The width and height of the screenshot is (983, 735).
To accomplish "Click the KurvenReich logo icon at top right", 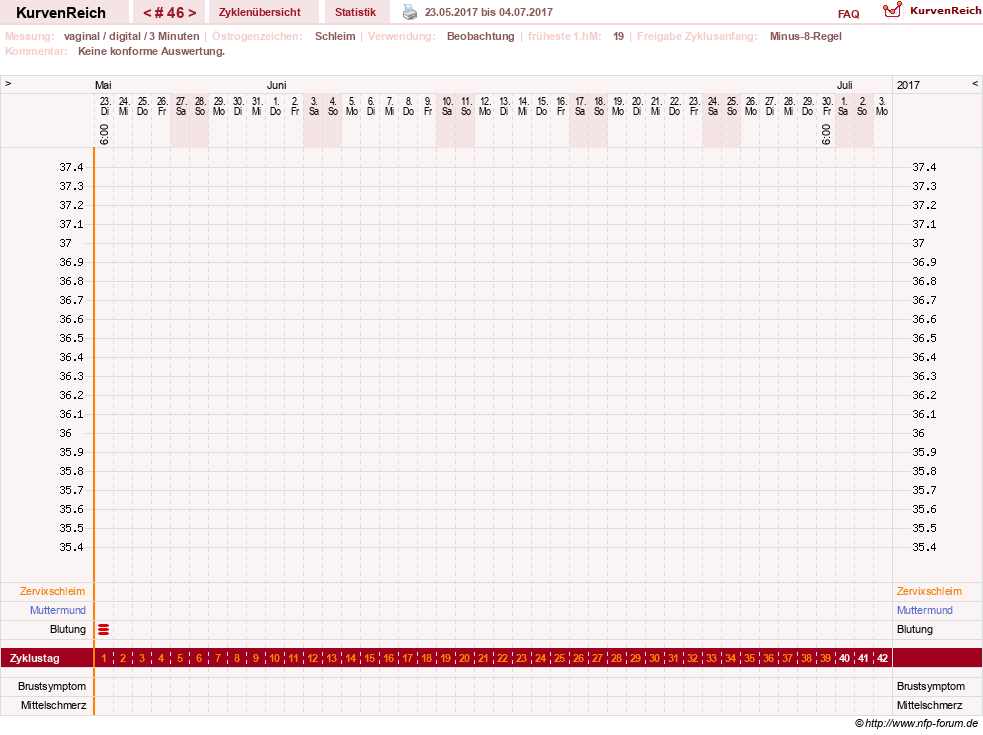I will [x=892, y=10].
